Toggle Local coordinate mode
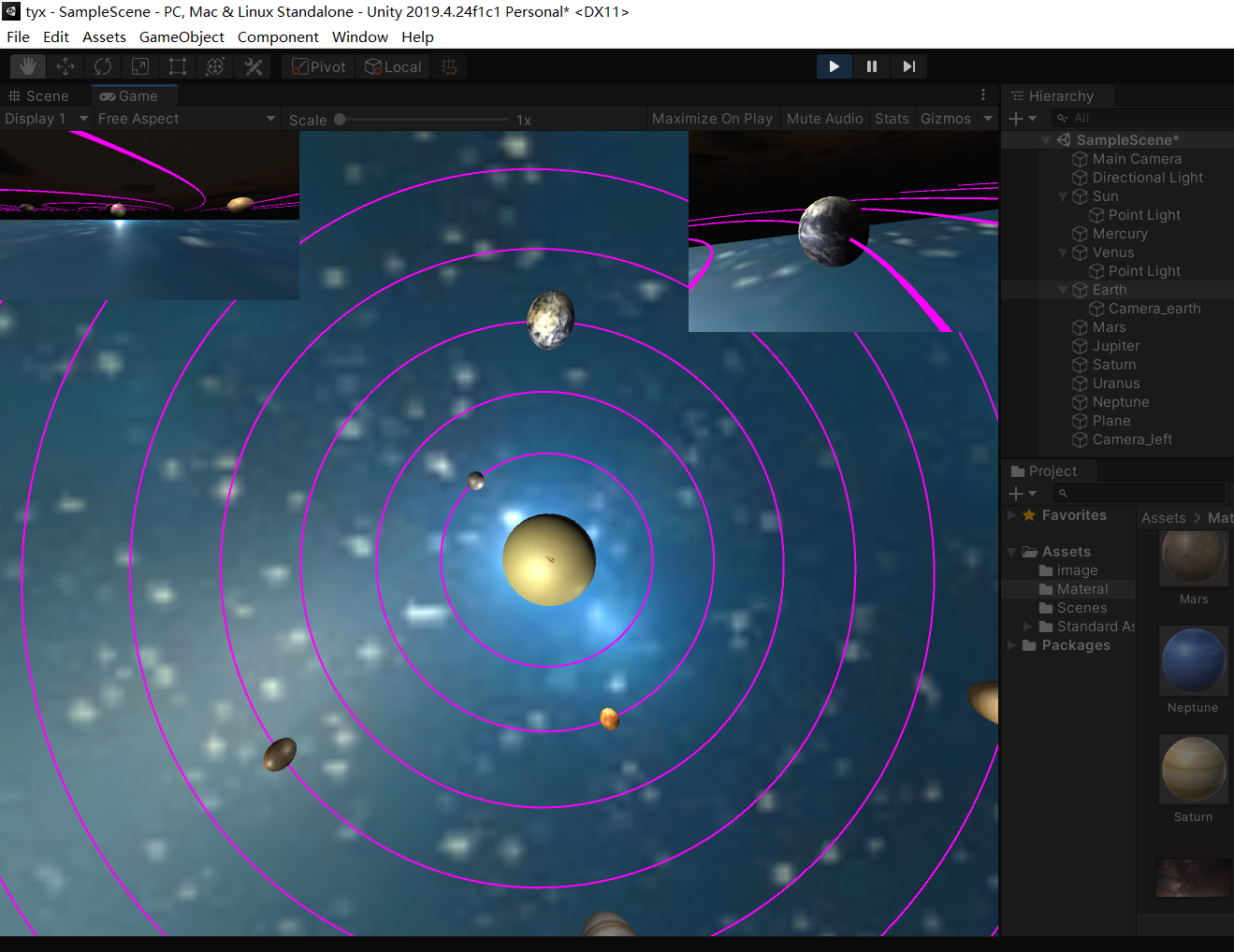 (x=393, y=65)
